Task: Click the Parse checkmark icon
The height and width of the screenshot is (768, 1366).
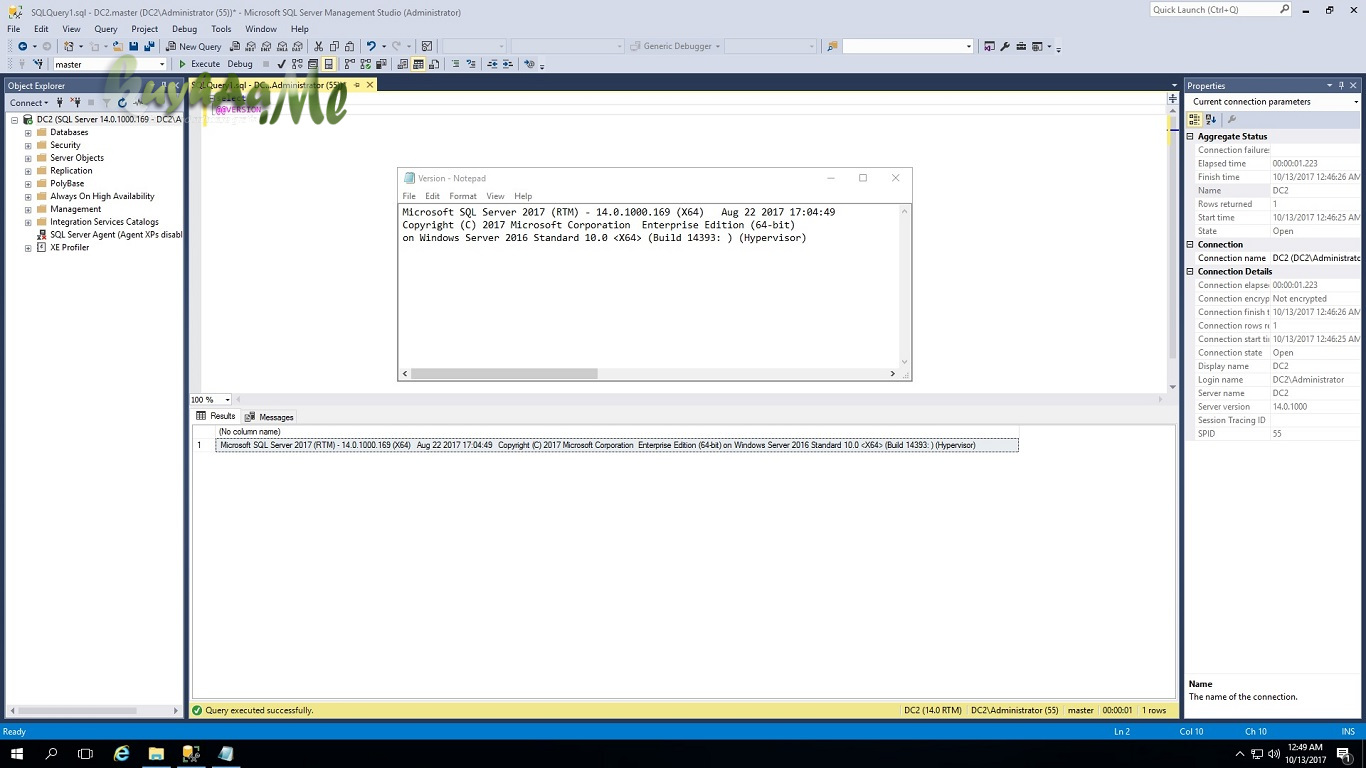Action: click(281, 64)
